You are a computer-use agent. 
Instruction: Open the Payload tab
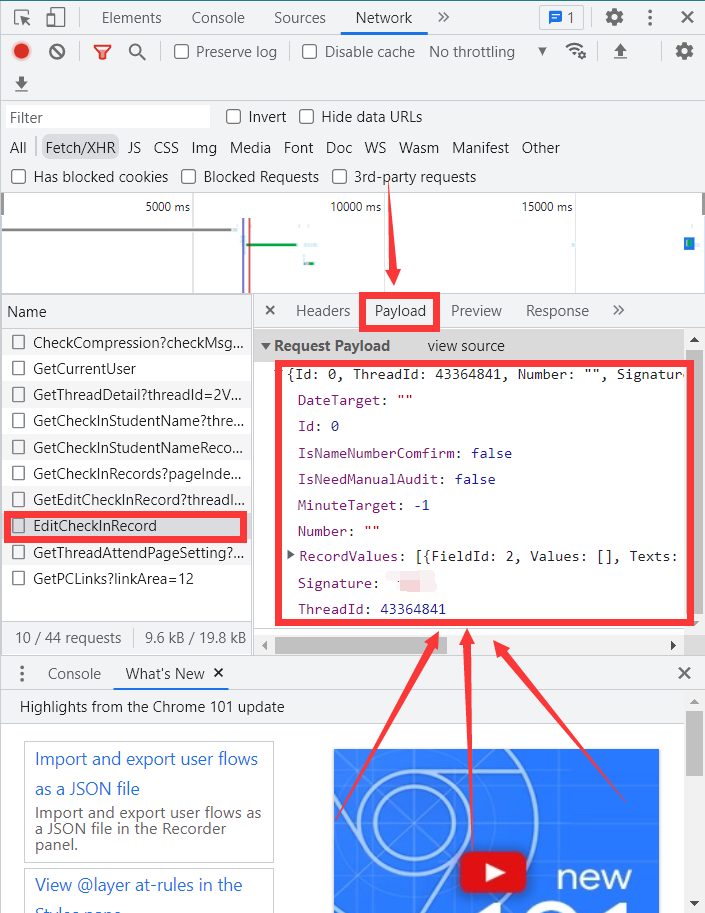point(400,310)
